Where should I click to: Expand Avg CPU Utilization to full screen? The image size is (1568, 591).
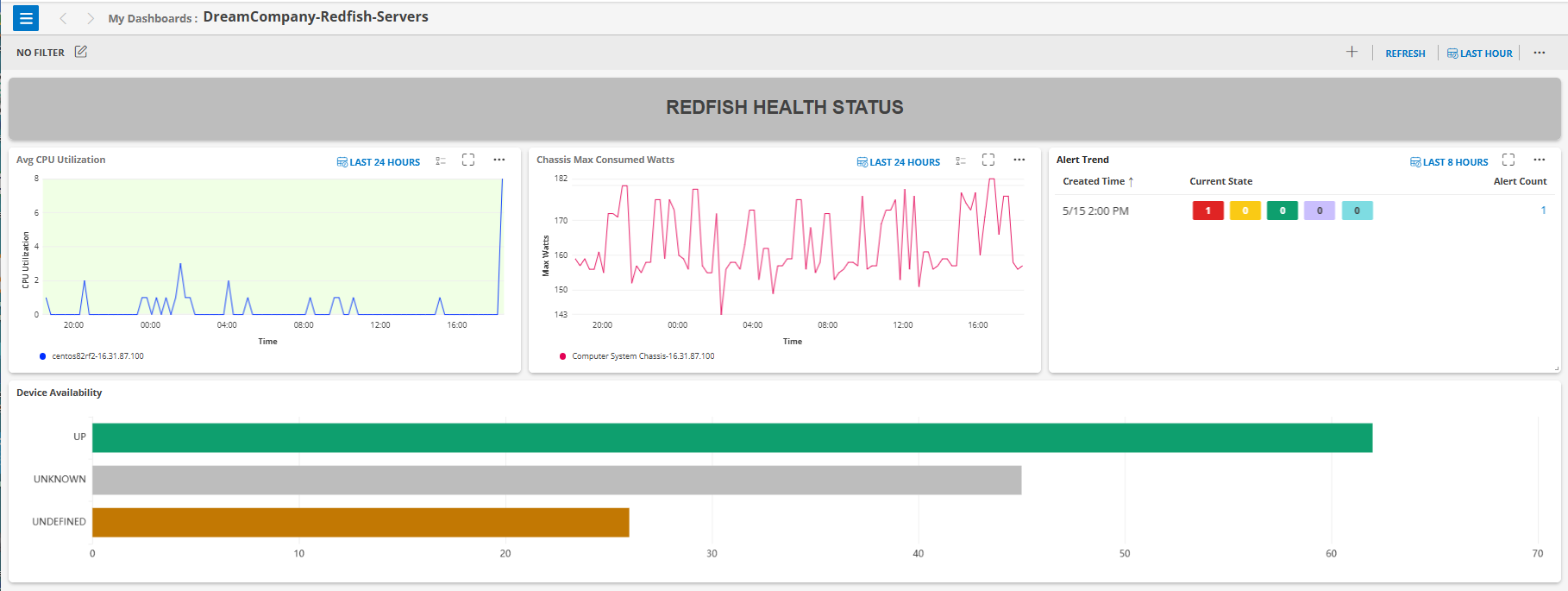click(468, 160)
